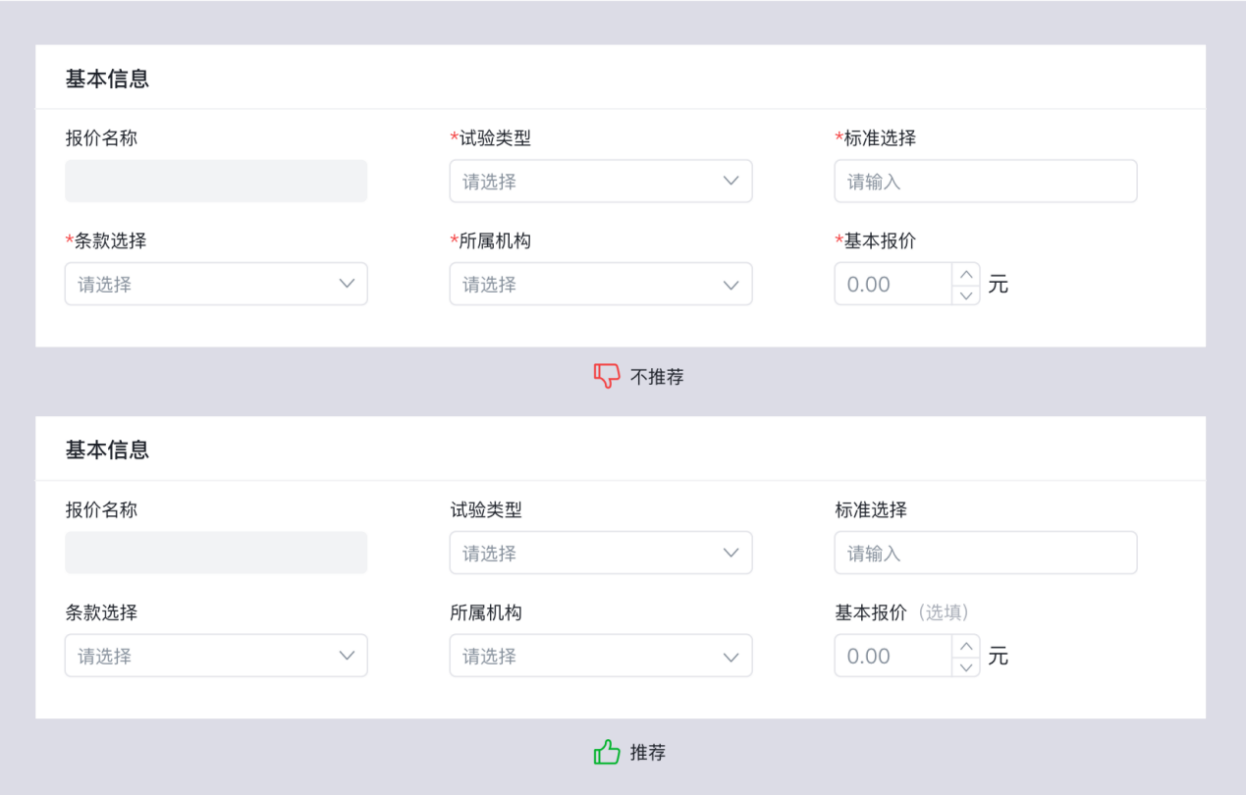Screen dimensions: 1246x795
Task: Open 试验类型 dropdown in the 推荐 form
Action: [600, 553]
